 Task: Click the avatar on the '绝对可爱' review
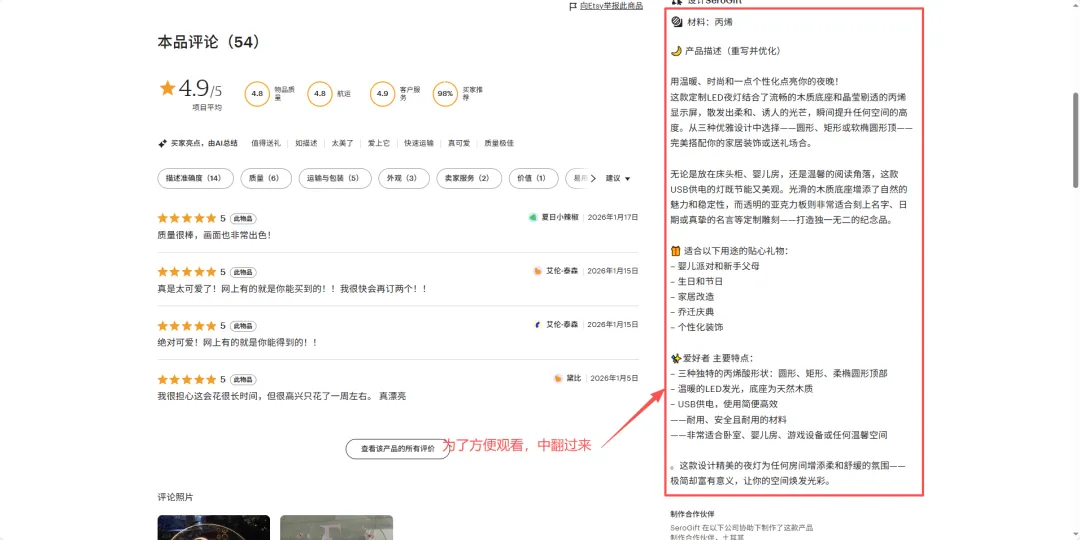tap(538, 324)
